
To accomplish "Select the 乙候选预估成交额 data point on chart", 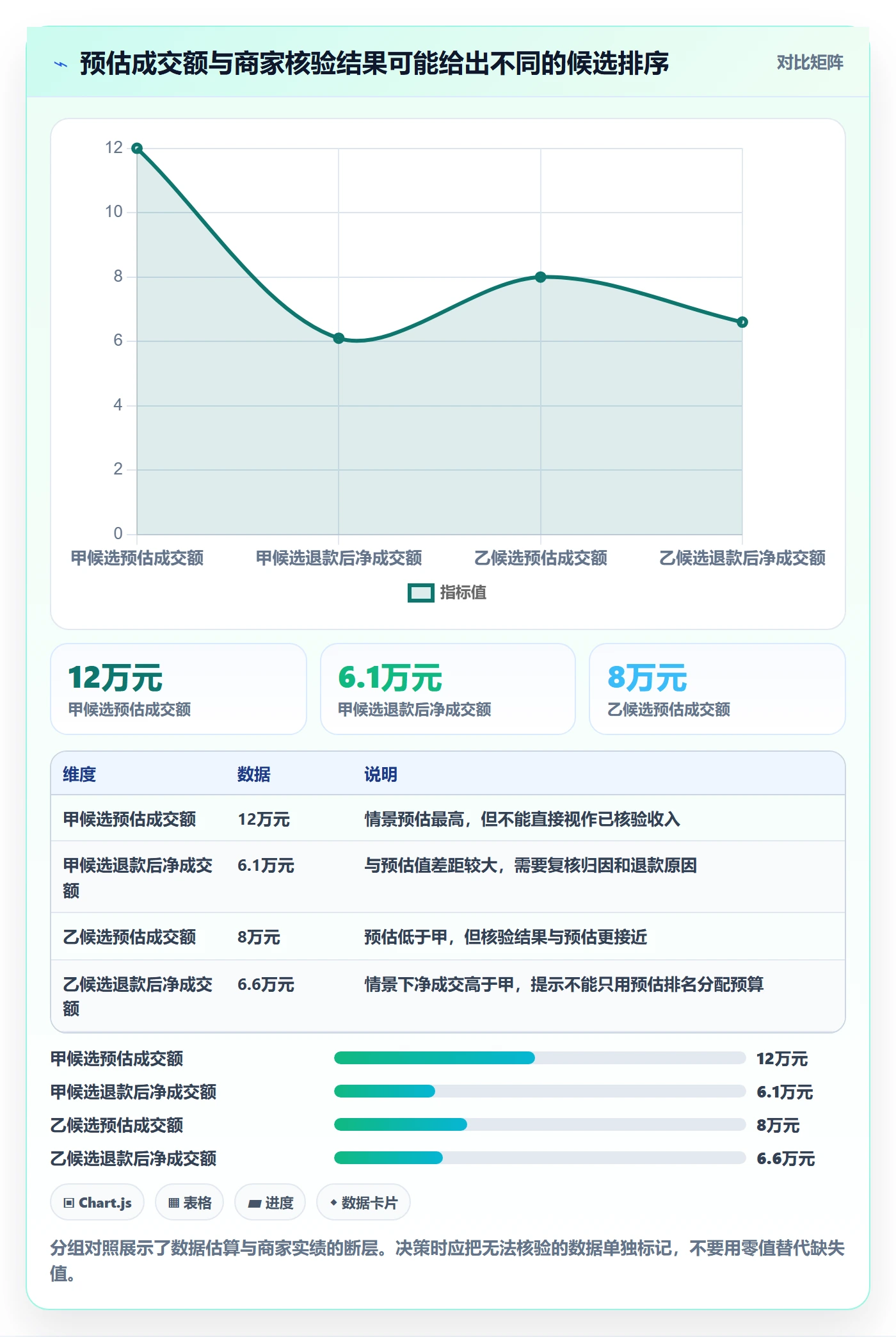I will pos(541,277).
